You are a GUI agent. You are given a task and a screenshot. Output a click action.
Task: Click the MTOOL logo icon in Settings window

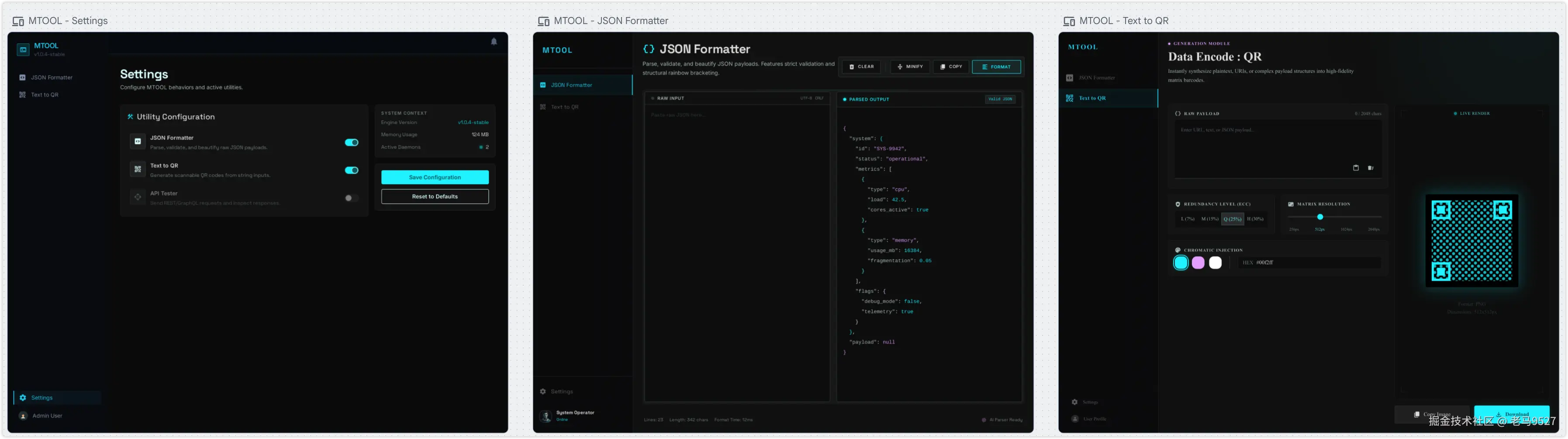pos(23,49)
